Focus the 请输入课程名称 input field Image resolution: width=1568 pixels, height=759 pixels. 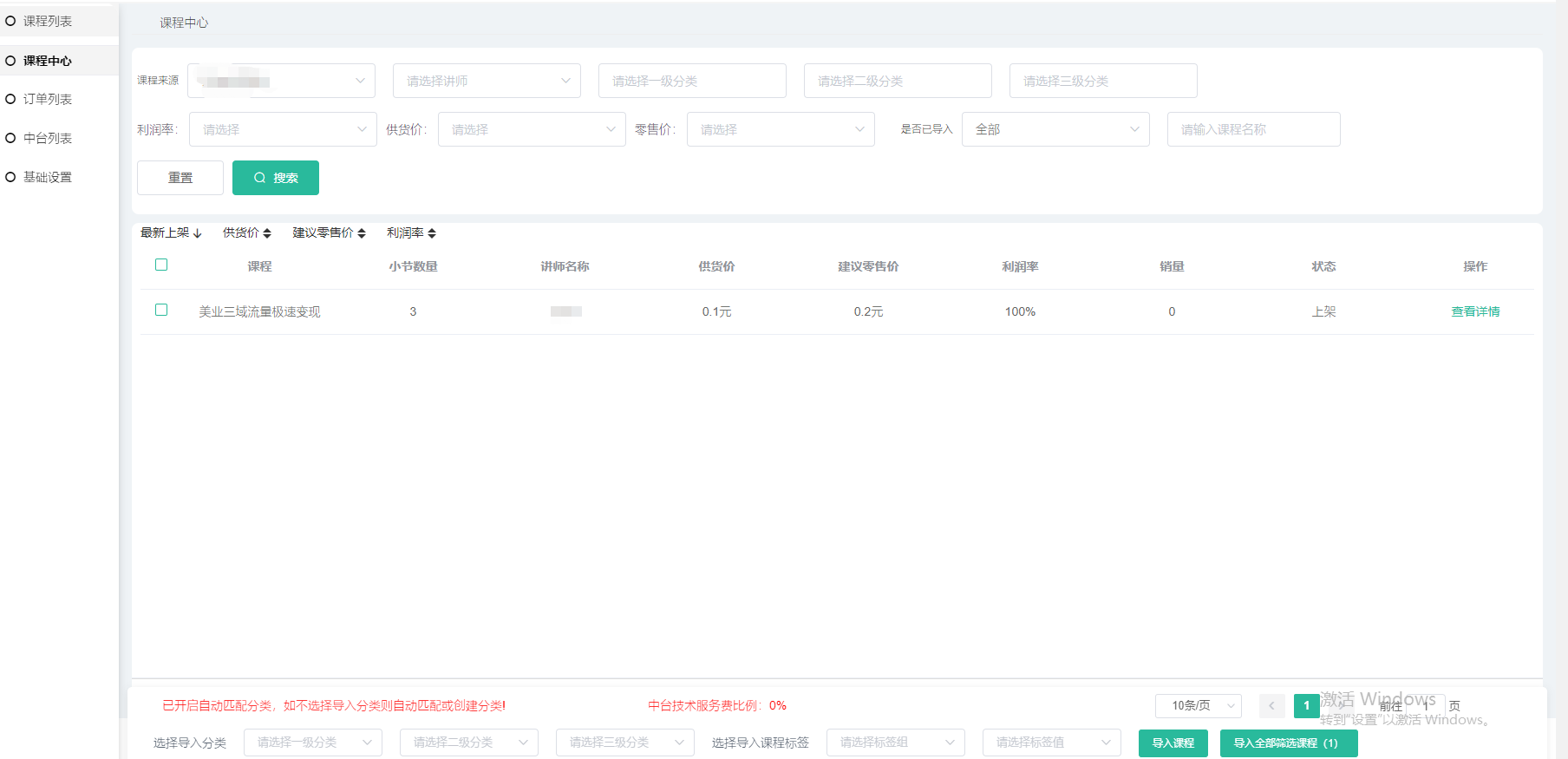pos(1253,129)
